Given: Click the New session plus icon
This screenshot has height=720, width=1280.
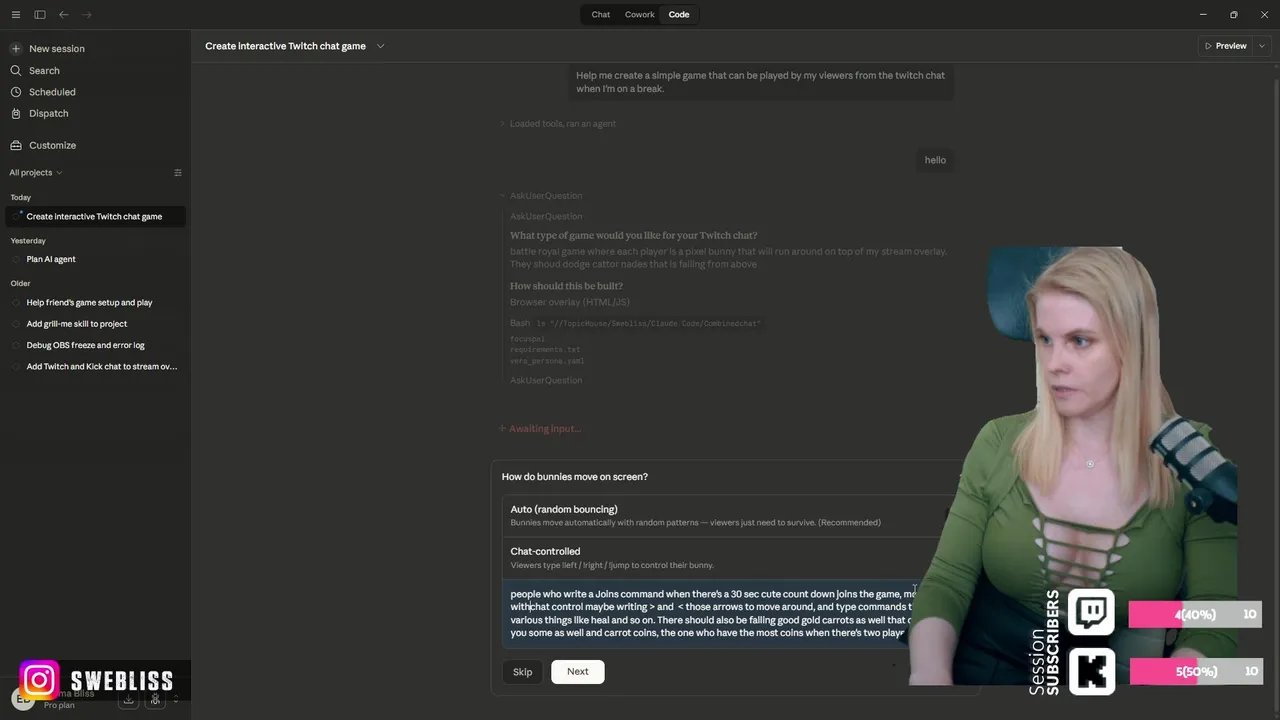Looking at the screenshot, I should pyautogui.click(x=16, y=49).
